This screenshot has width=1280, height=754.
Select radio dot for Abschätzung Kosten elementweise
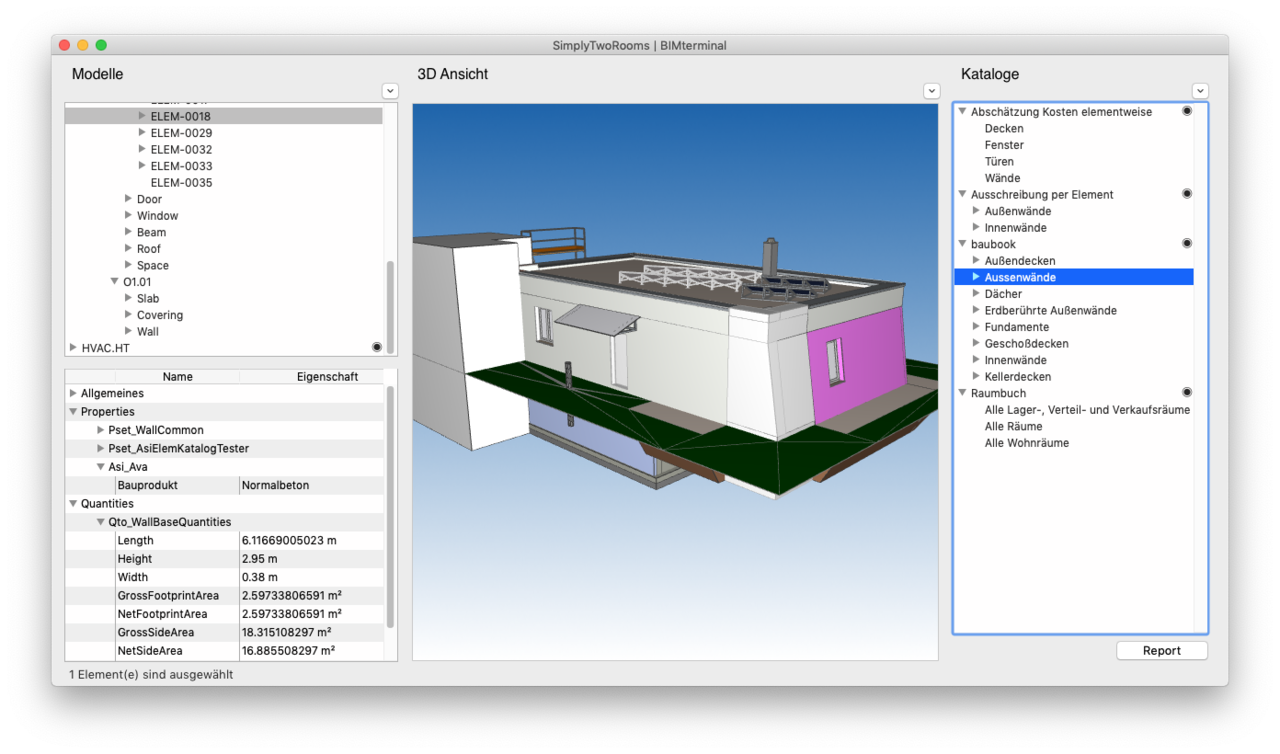tap(1187, 111)
